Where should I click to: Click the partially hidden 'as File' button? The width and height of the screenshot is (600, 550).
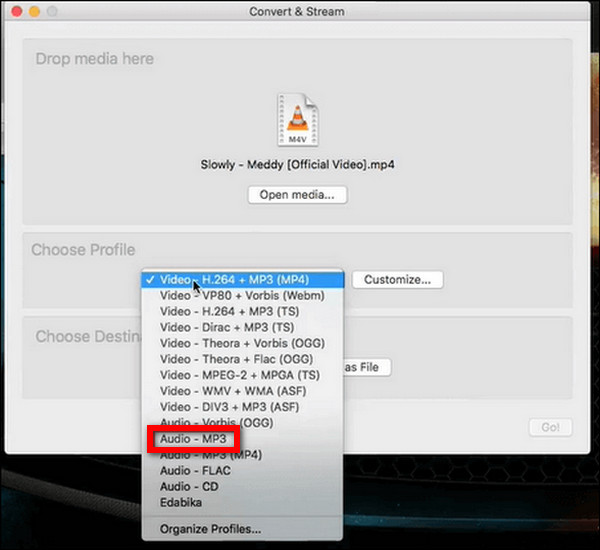pyautogui.click(x=367, y=367)
